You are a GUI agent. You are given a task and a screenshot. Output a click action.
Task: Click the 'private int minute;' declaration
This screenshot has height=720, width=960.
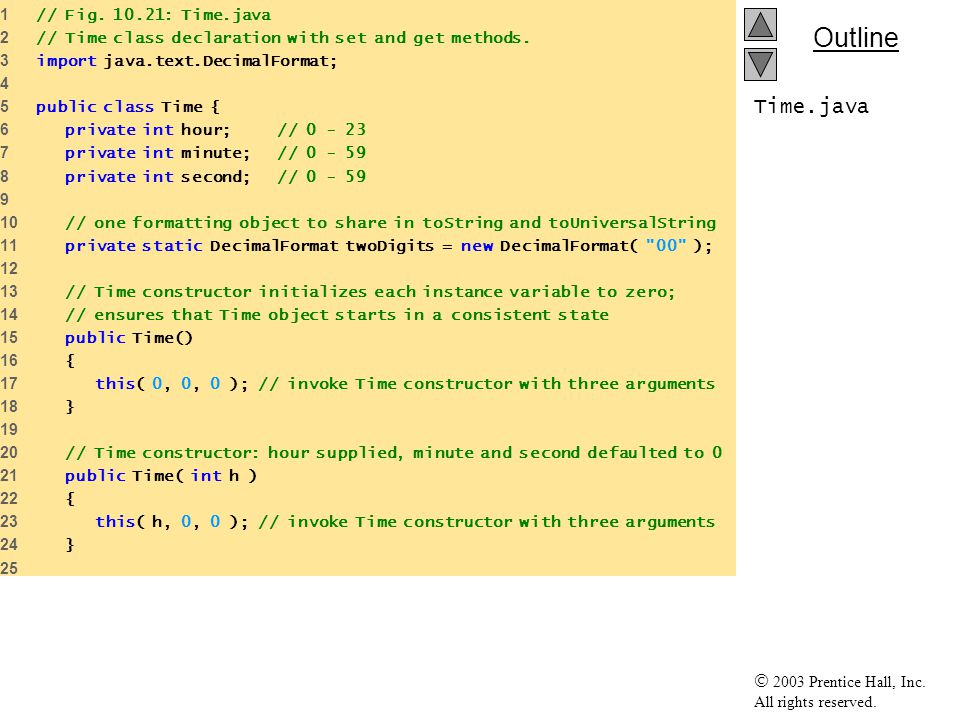click(157, 152)
